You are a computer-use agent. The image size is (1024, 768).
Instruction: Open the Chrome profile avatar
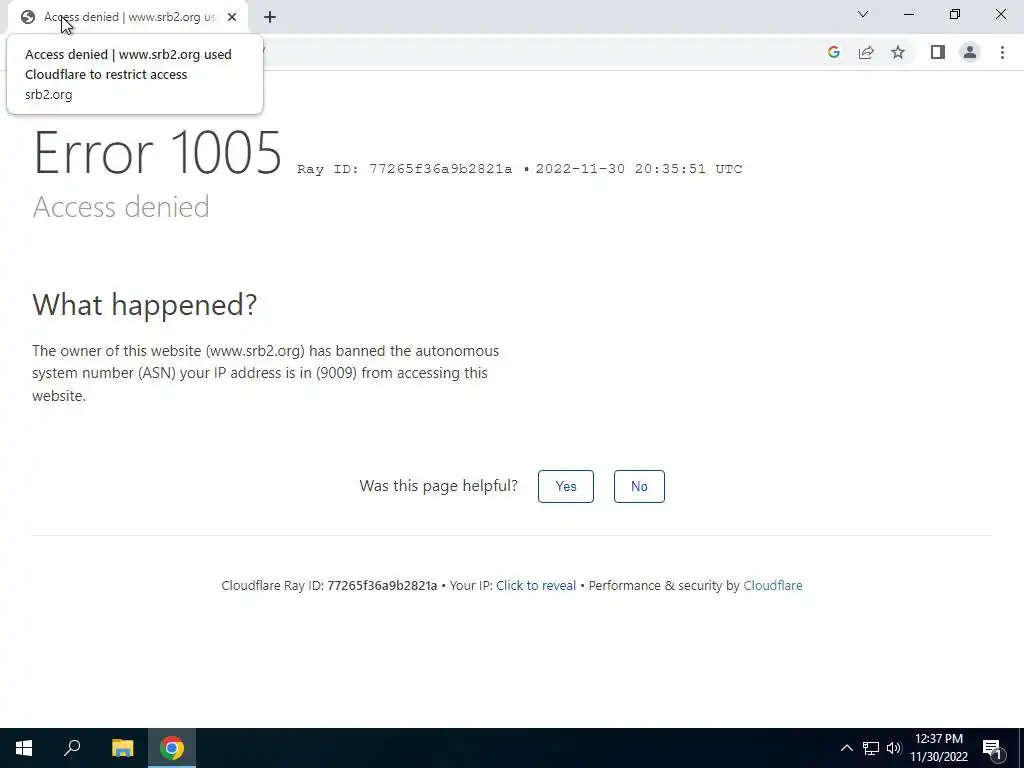tap(970, 52)
